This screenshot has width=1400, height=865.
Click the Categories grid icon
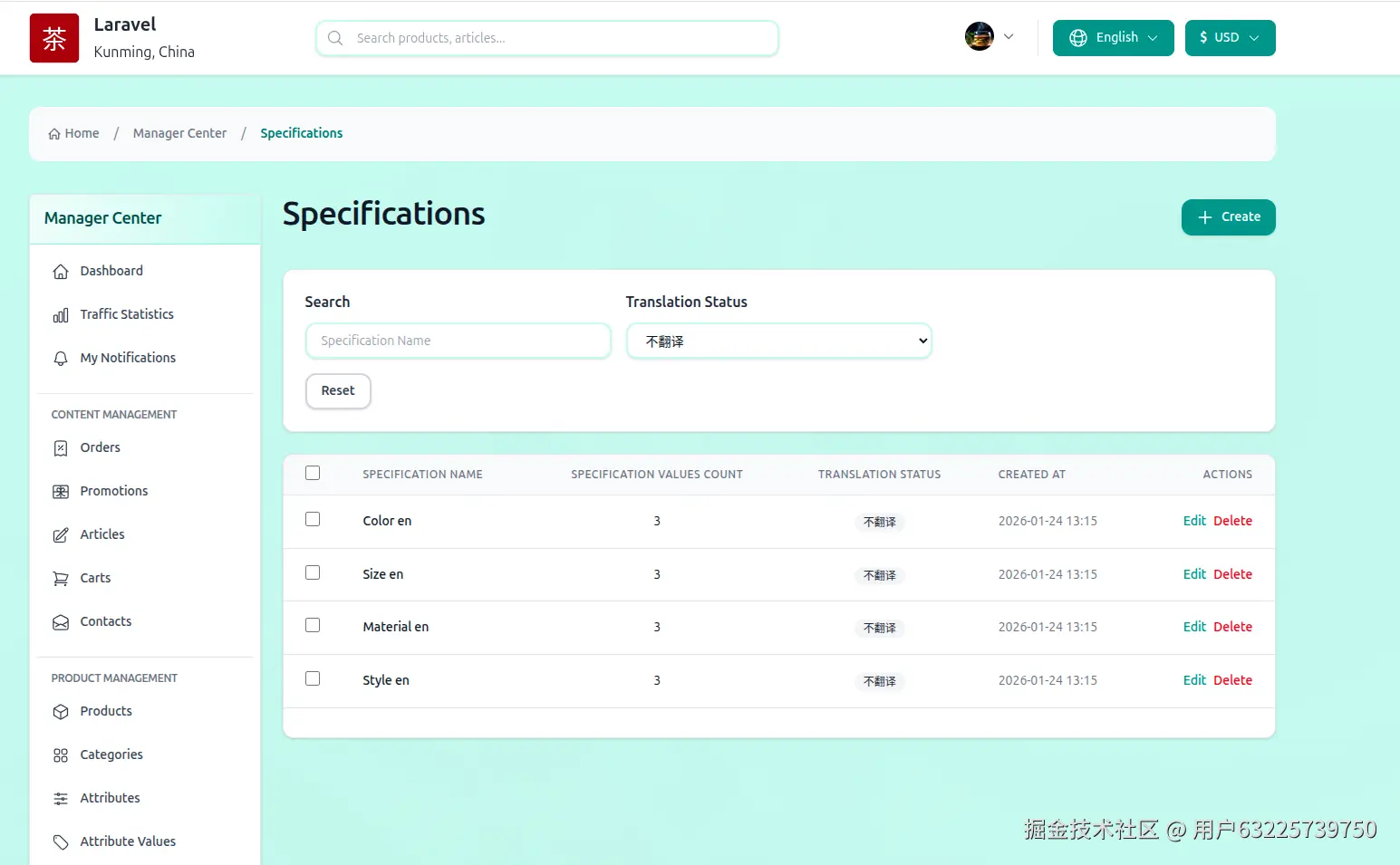tap(61, 755)
